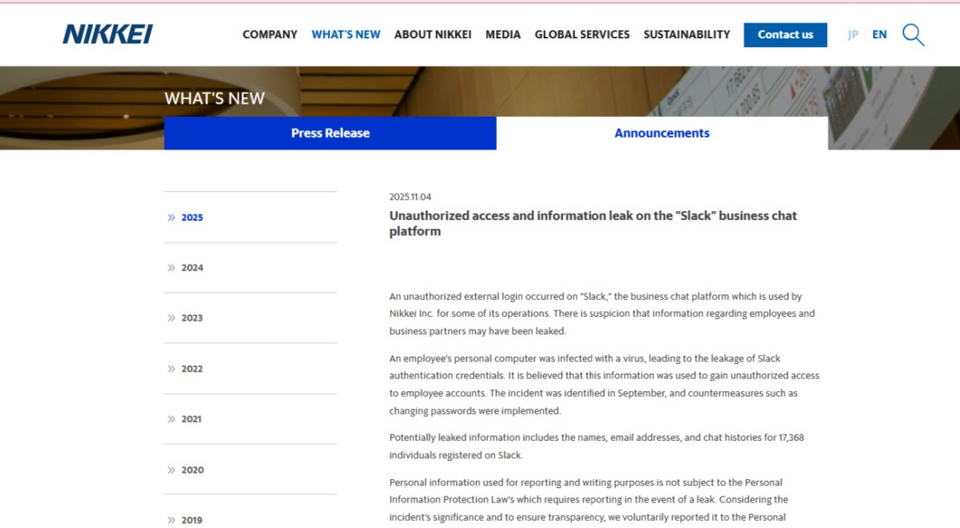This screenshot has height=528, width=960.
Task: Click the chevron icon beside 2020
Action: (172, 470)
